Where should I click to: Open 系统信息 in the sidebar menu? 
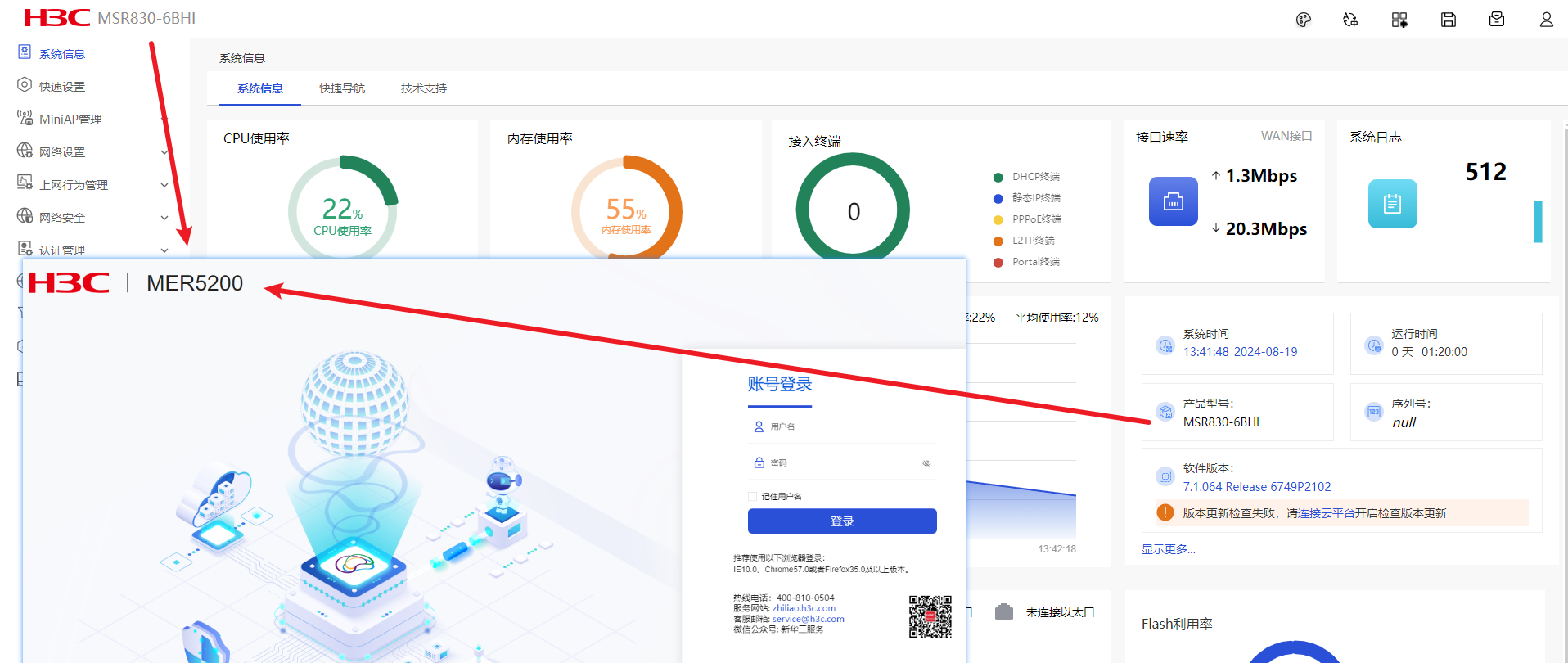coord(62,54)
